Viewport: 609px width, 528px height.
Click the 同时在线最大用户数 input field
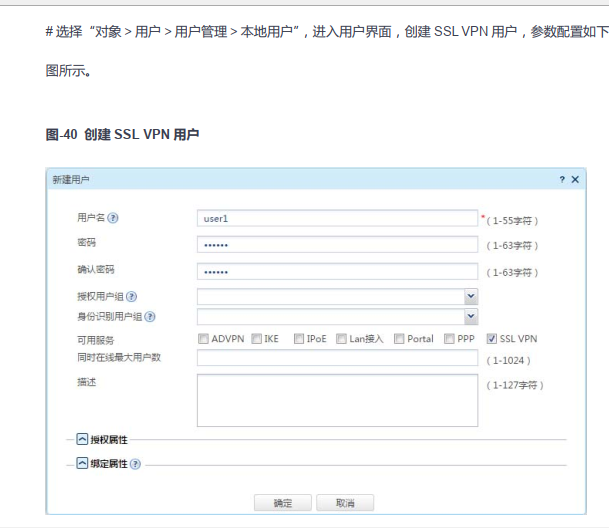click(x=336, y=359)
